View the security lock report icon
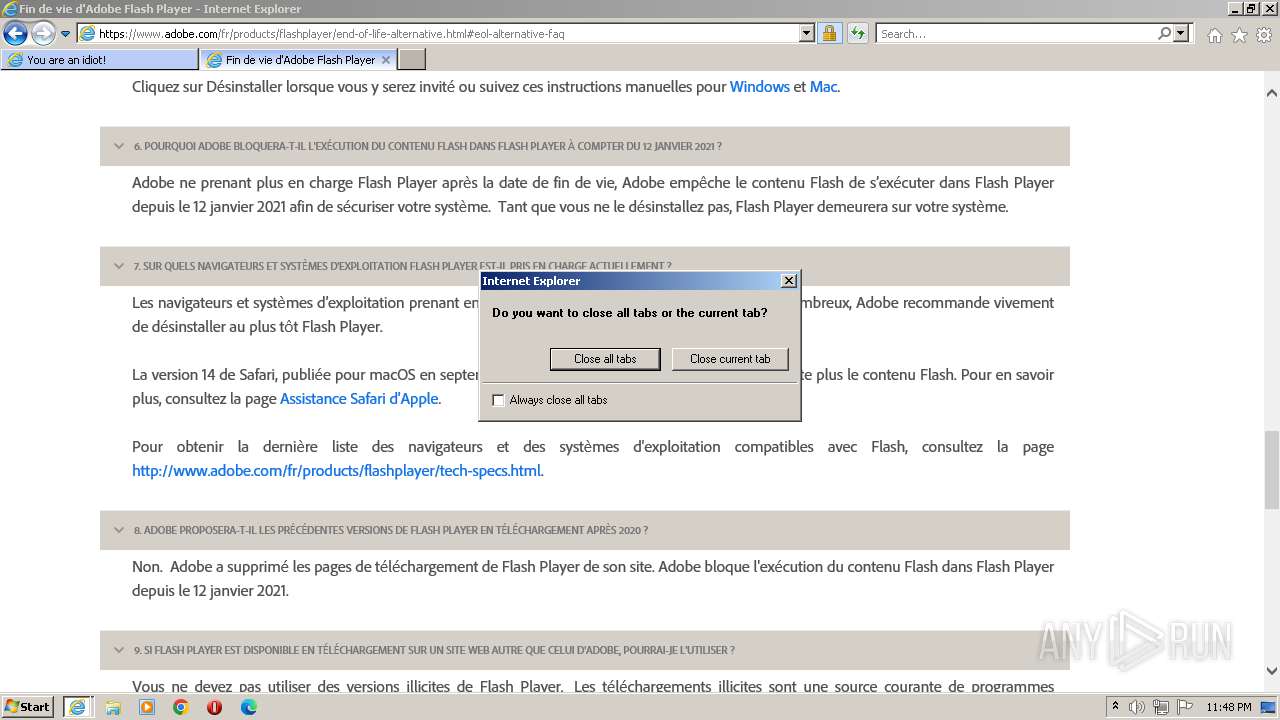Screen dimensions: 1280x720 (x=829, y=33)
